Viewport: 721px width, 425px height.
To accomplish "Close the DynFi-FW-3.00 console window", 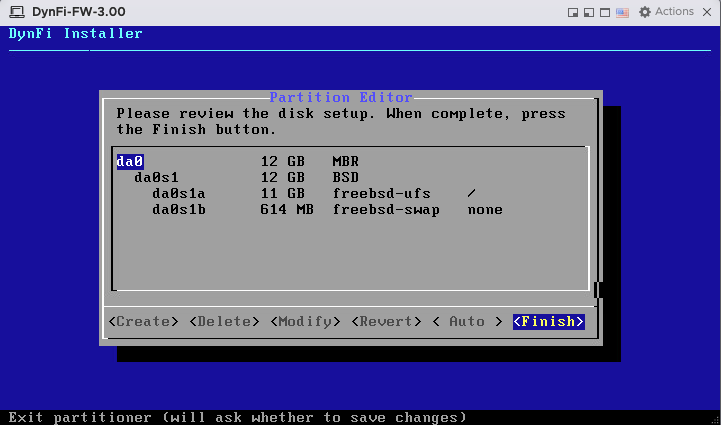I will click(x=707, y=12).
